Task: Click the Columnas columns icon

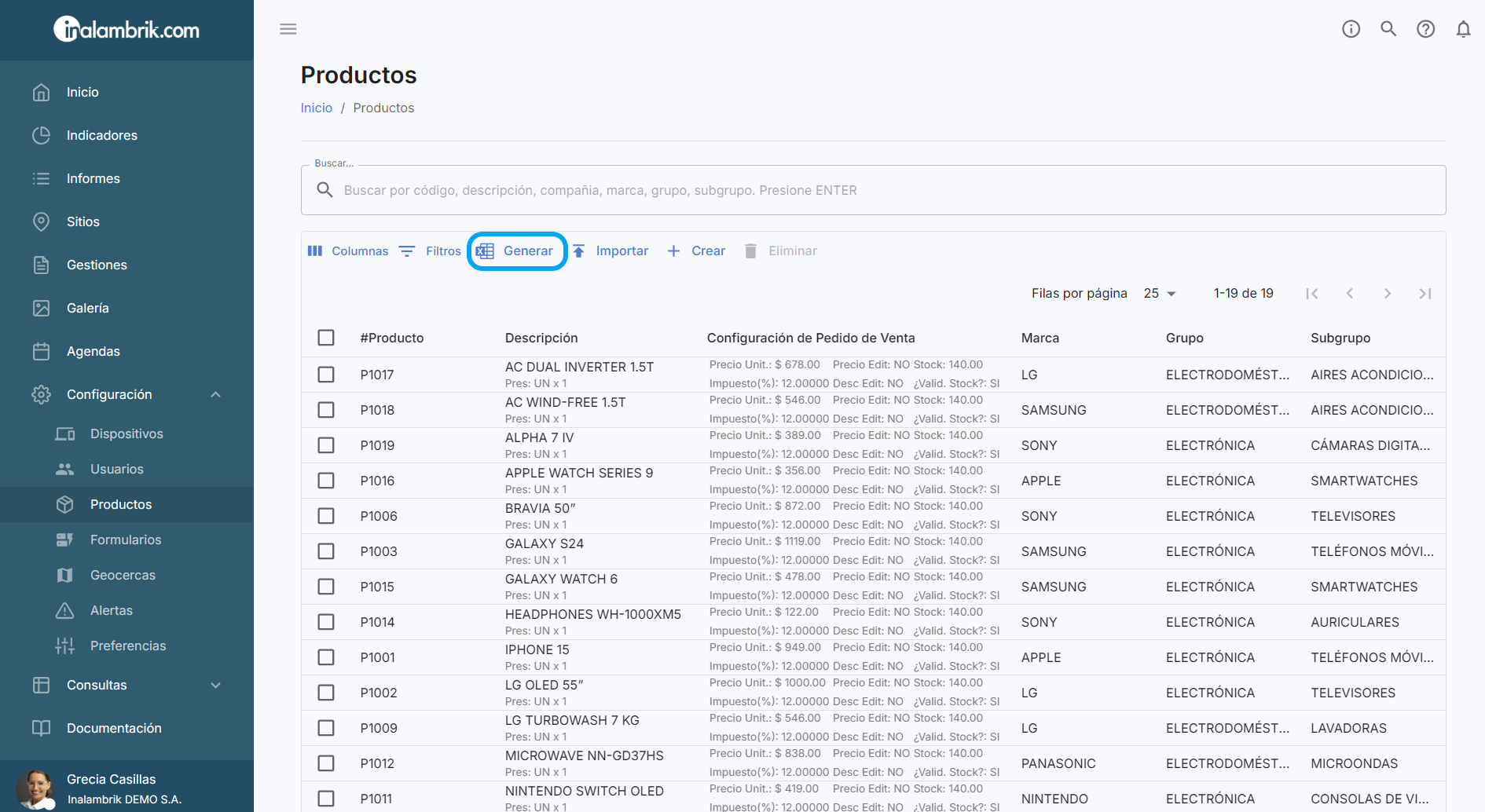Action: coord(315,251)
